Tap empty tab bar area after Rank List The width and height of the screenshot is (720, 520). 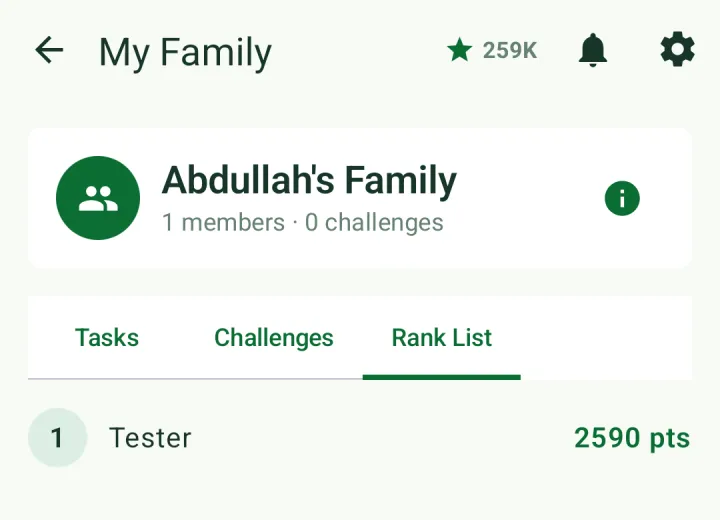pos(606,338)
